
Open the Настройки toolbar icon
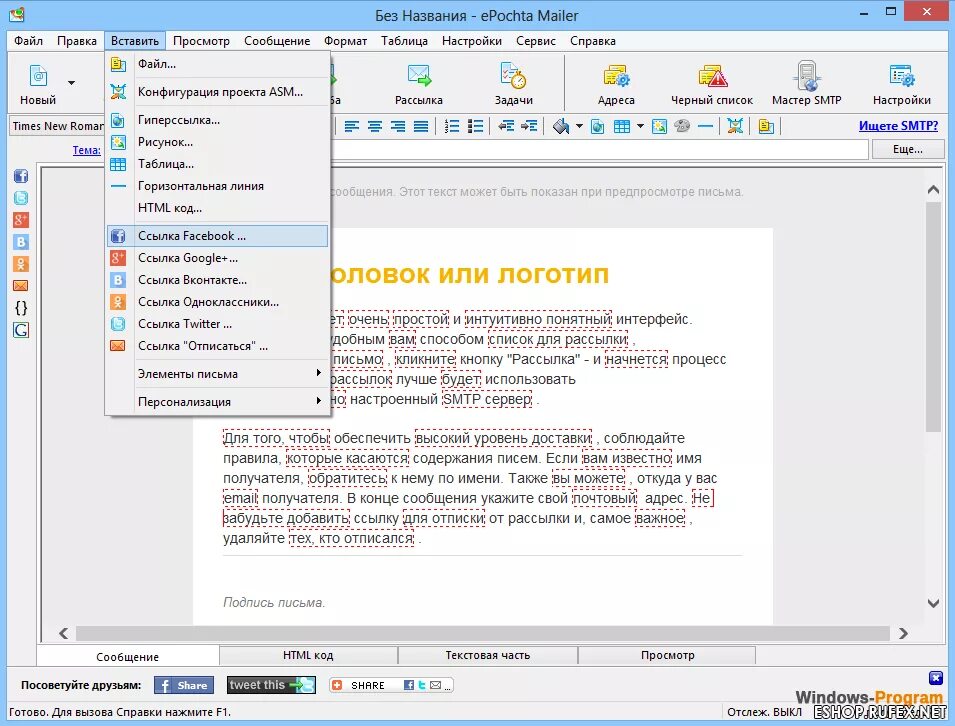pyautogui.click(x=901, y=83)
